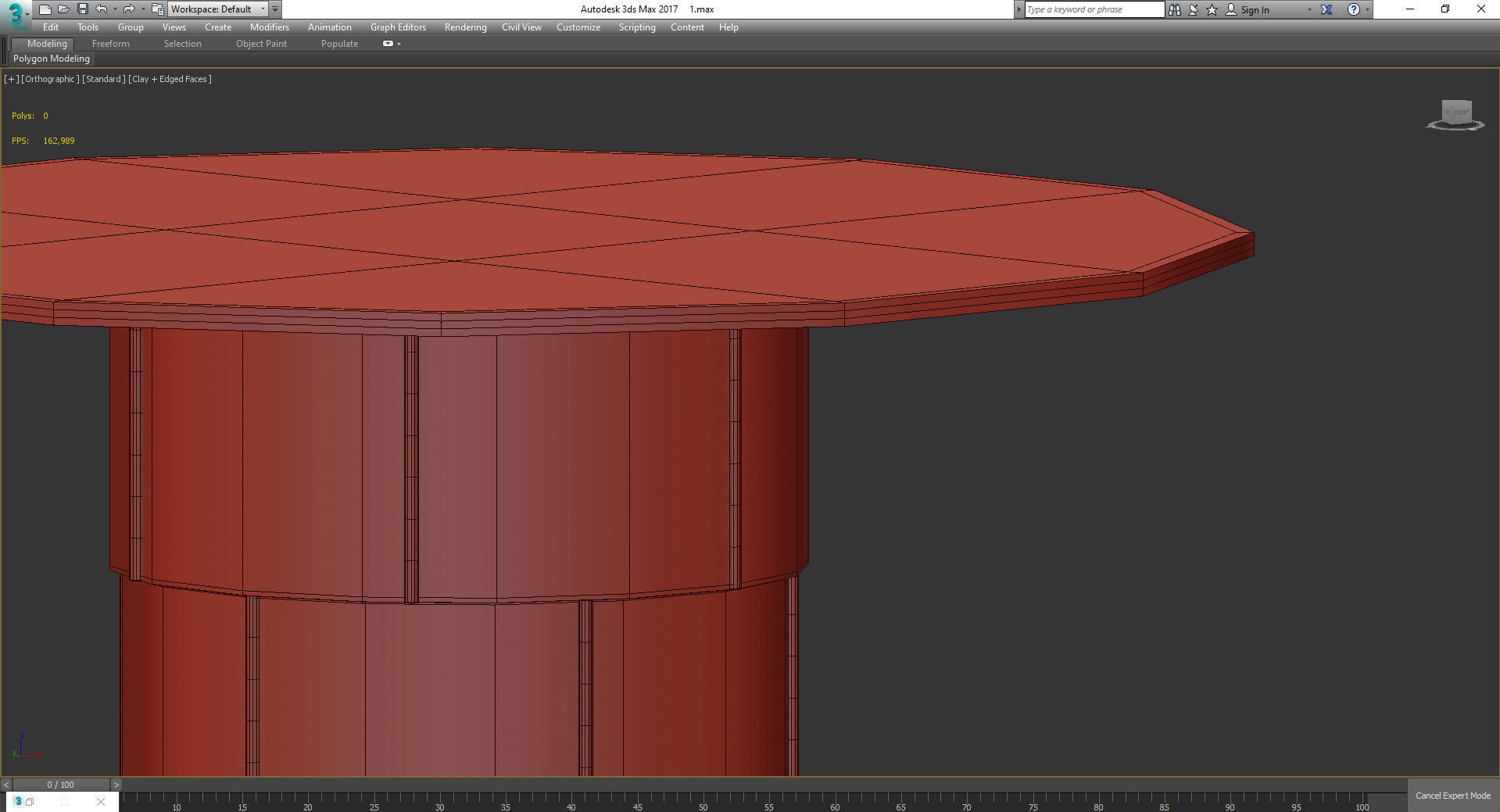Create a new scene with New icon
This screenshot has width=1500, height=812.
45,9
